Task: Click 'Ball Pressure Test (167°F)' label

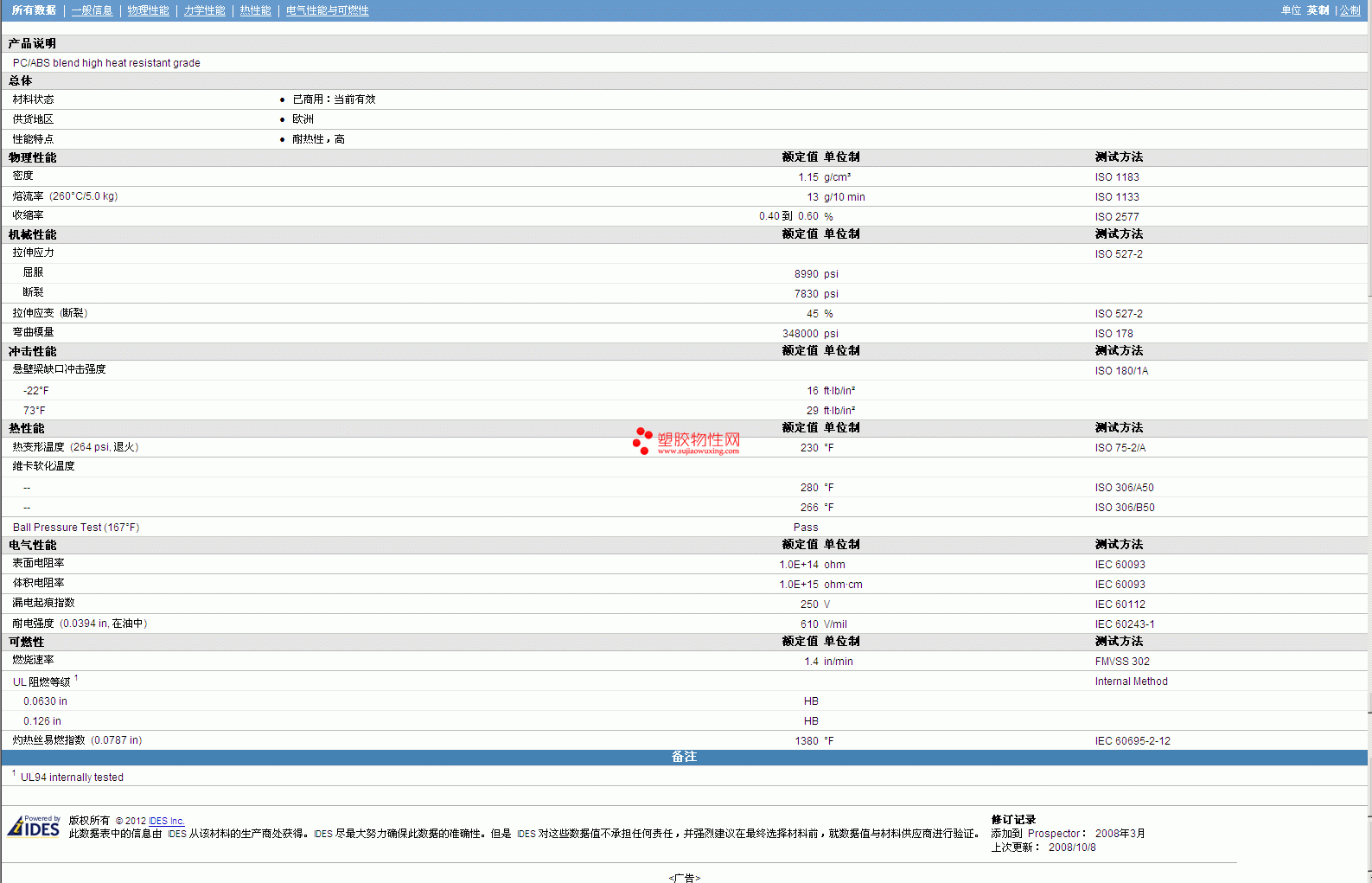Action: [76, 528]
